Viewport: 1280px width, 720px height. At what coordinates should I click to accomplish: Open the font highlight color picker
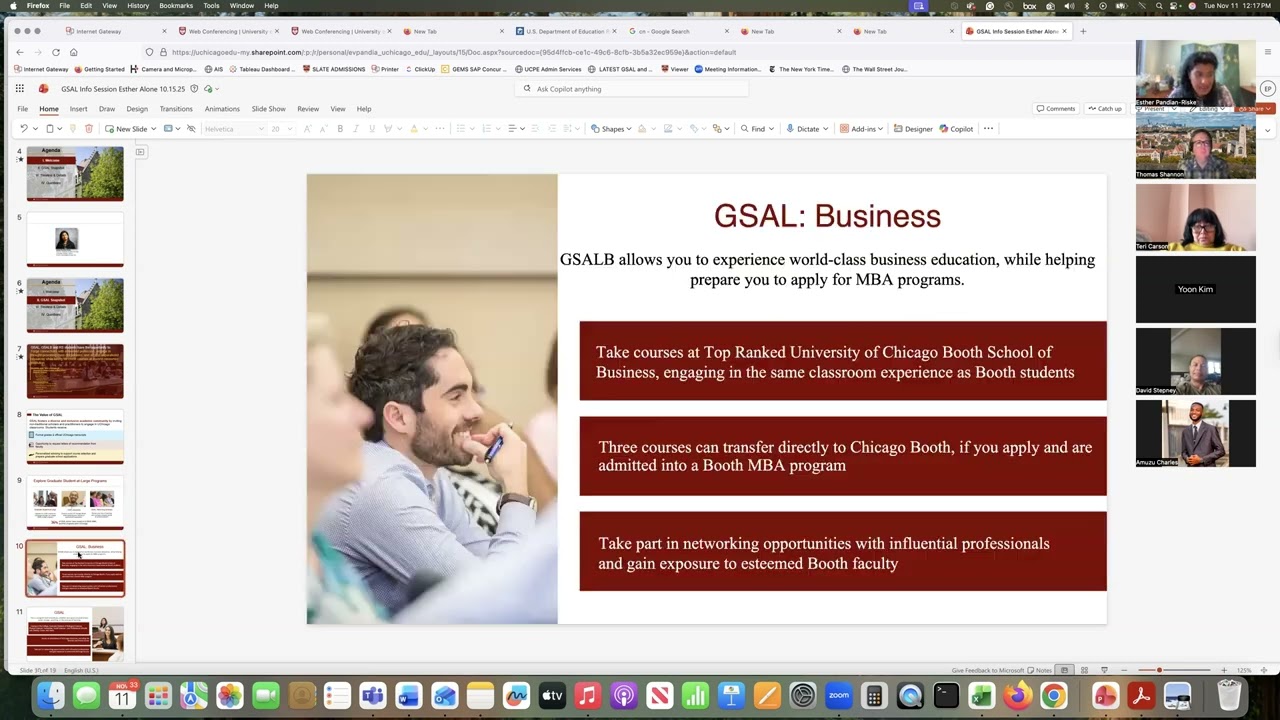tap(388, 129)
